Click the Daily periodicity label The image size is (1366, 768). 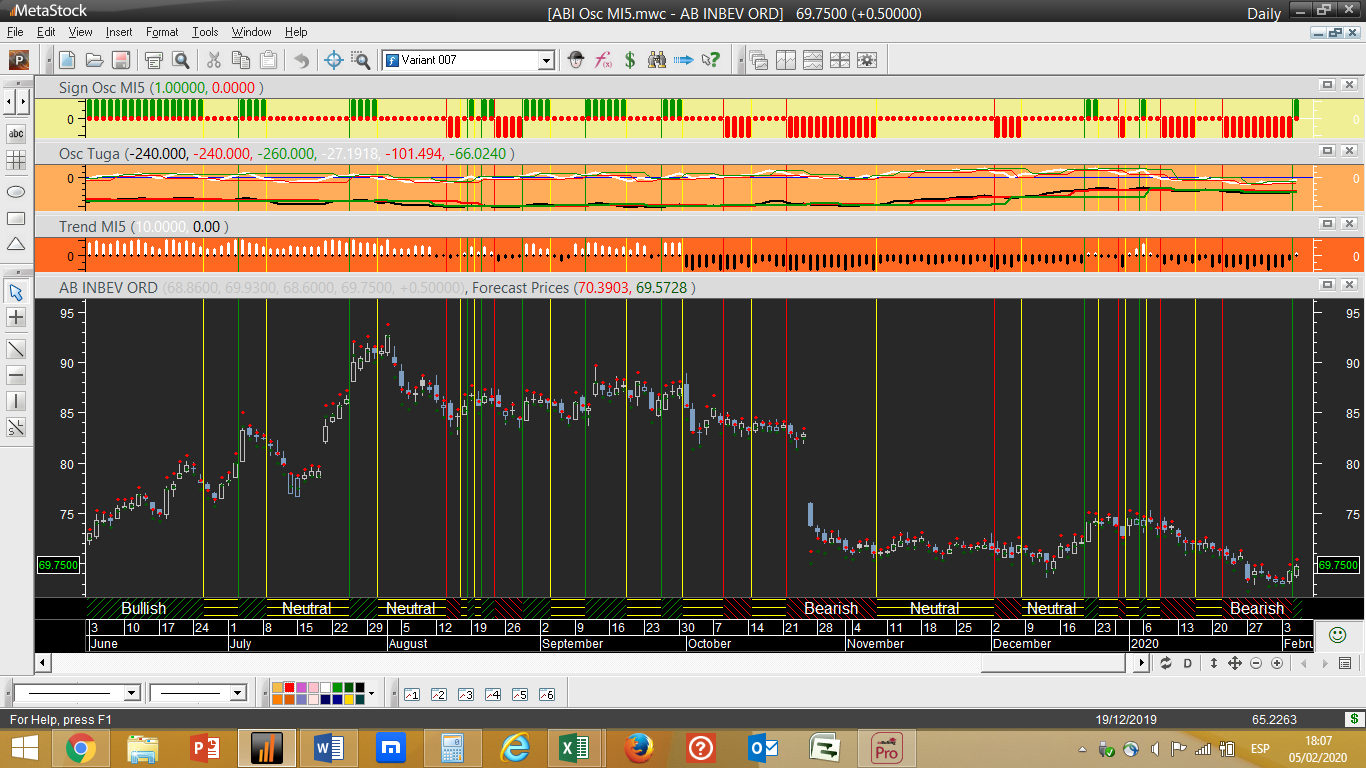1264,13
